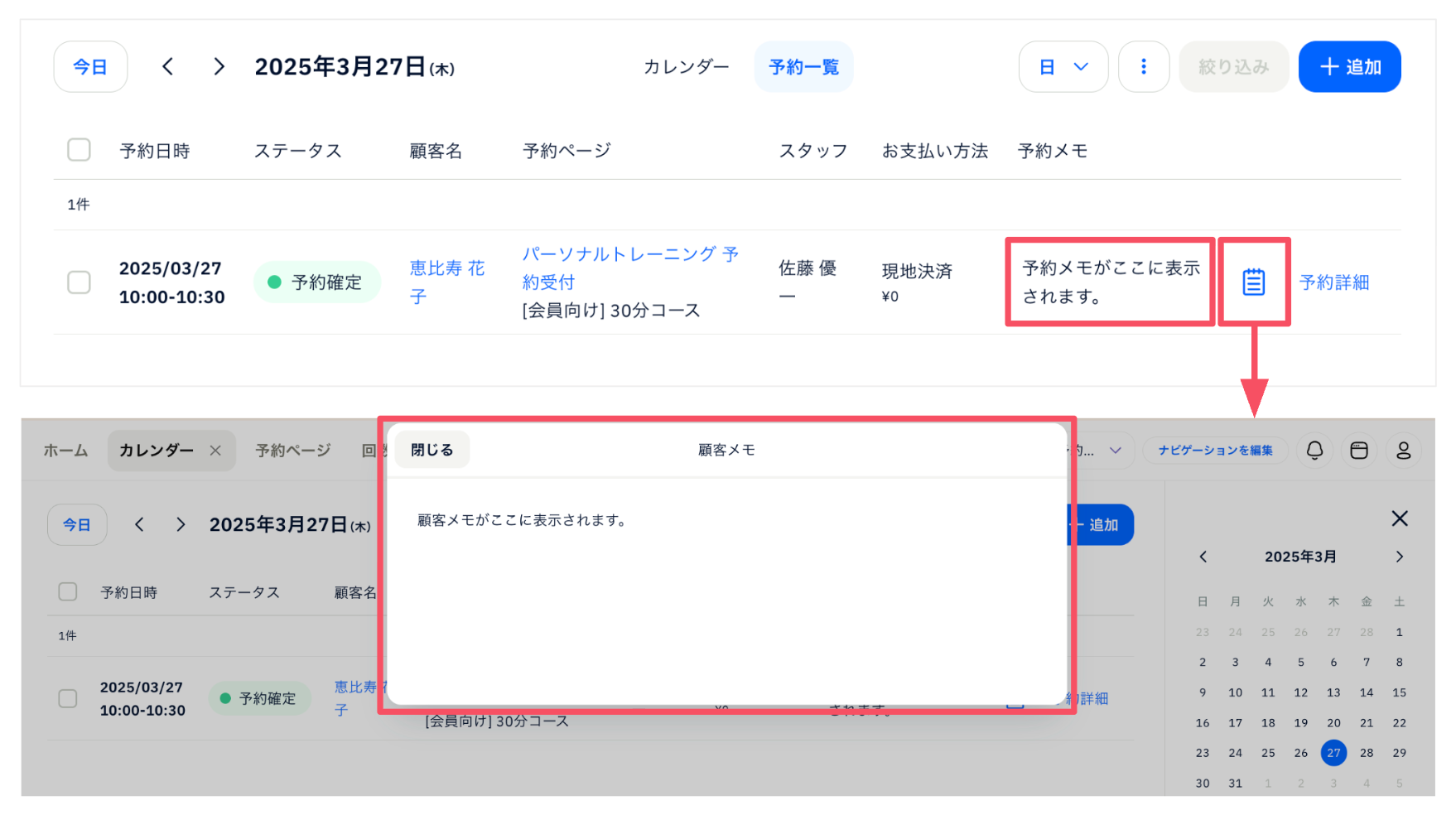Viewport: 1456px width, 815px height.
Task: Open the user account profile icon
Action: tap(1403, 451)
